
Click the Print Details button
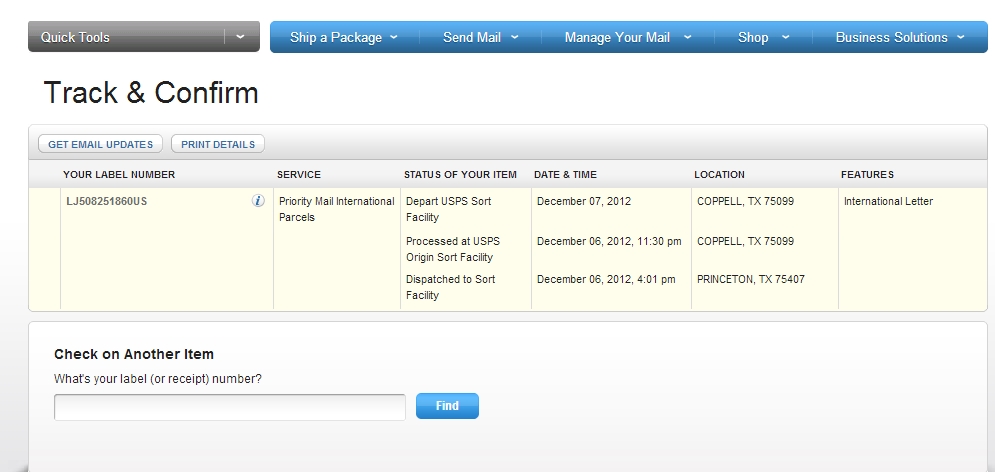[218, 144]
